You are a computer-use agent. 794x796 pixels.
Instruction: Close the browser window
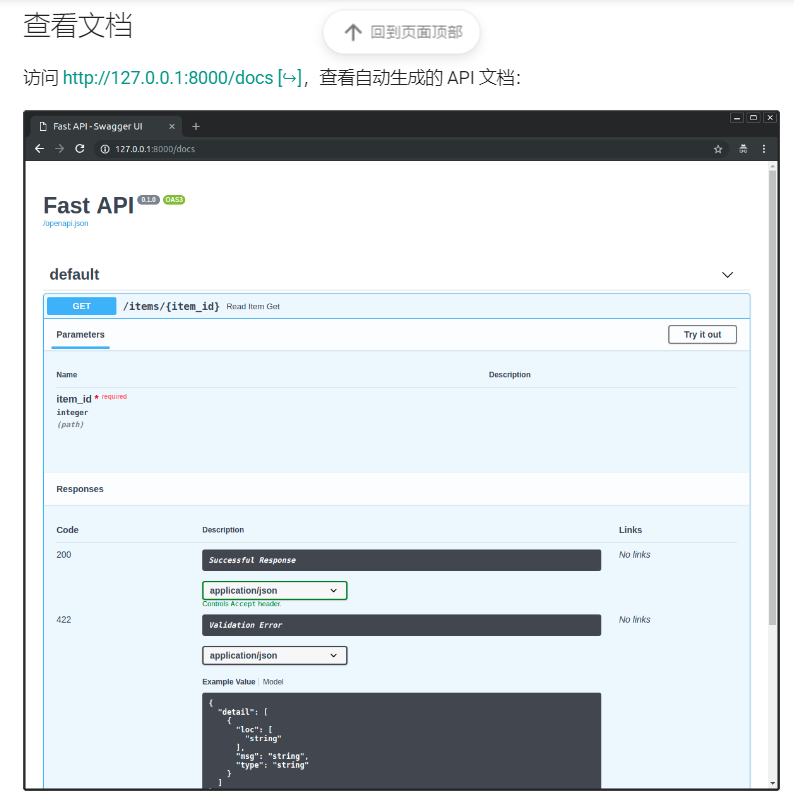pyautogui.click(x=770, y=118)
